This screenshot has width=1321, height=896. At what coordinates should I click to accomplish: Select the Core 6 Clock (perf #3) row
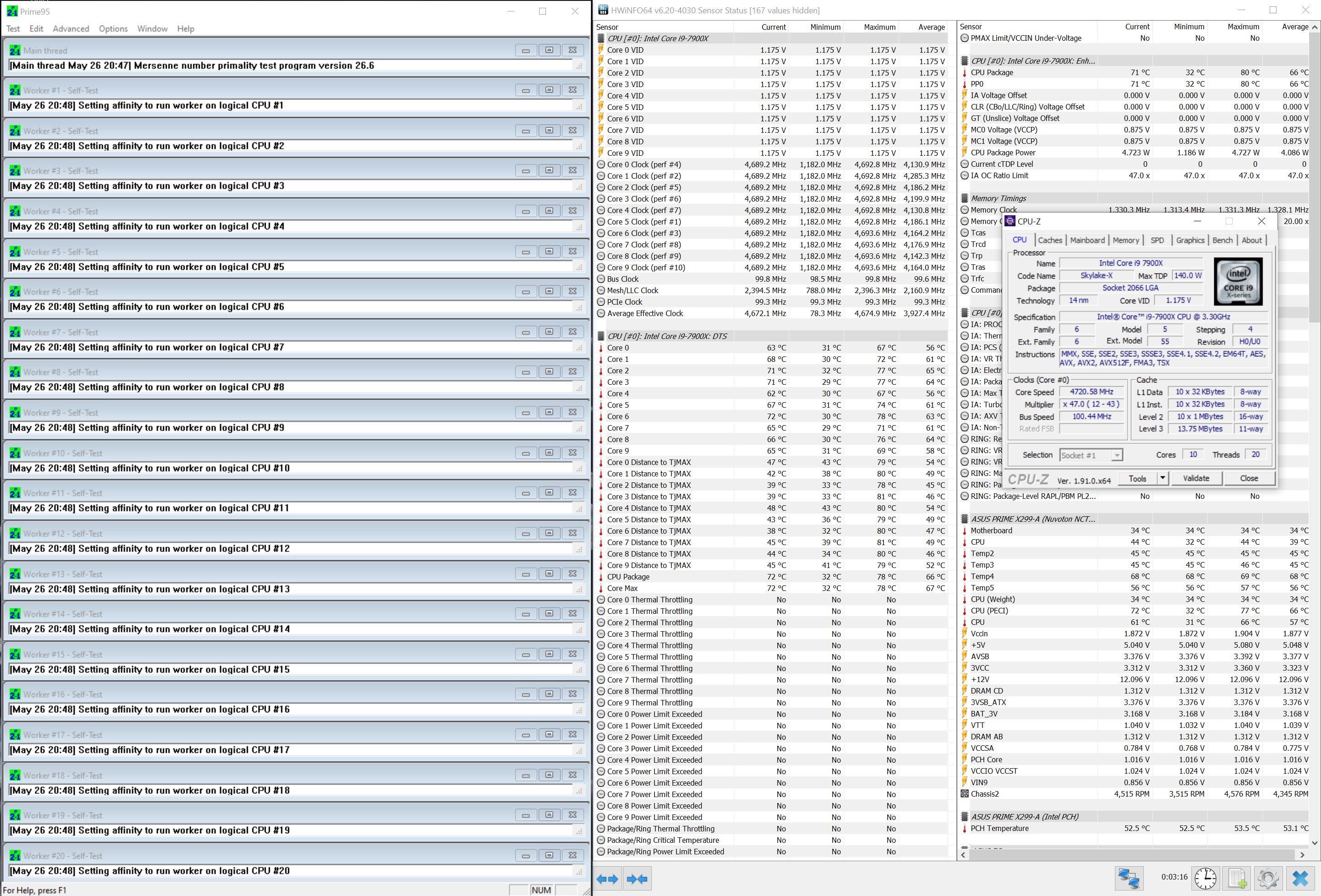[771, 233]
